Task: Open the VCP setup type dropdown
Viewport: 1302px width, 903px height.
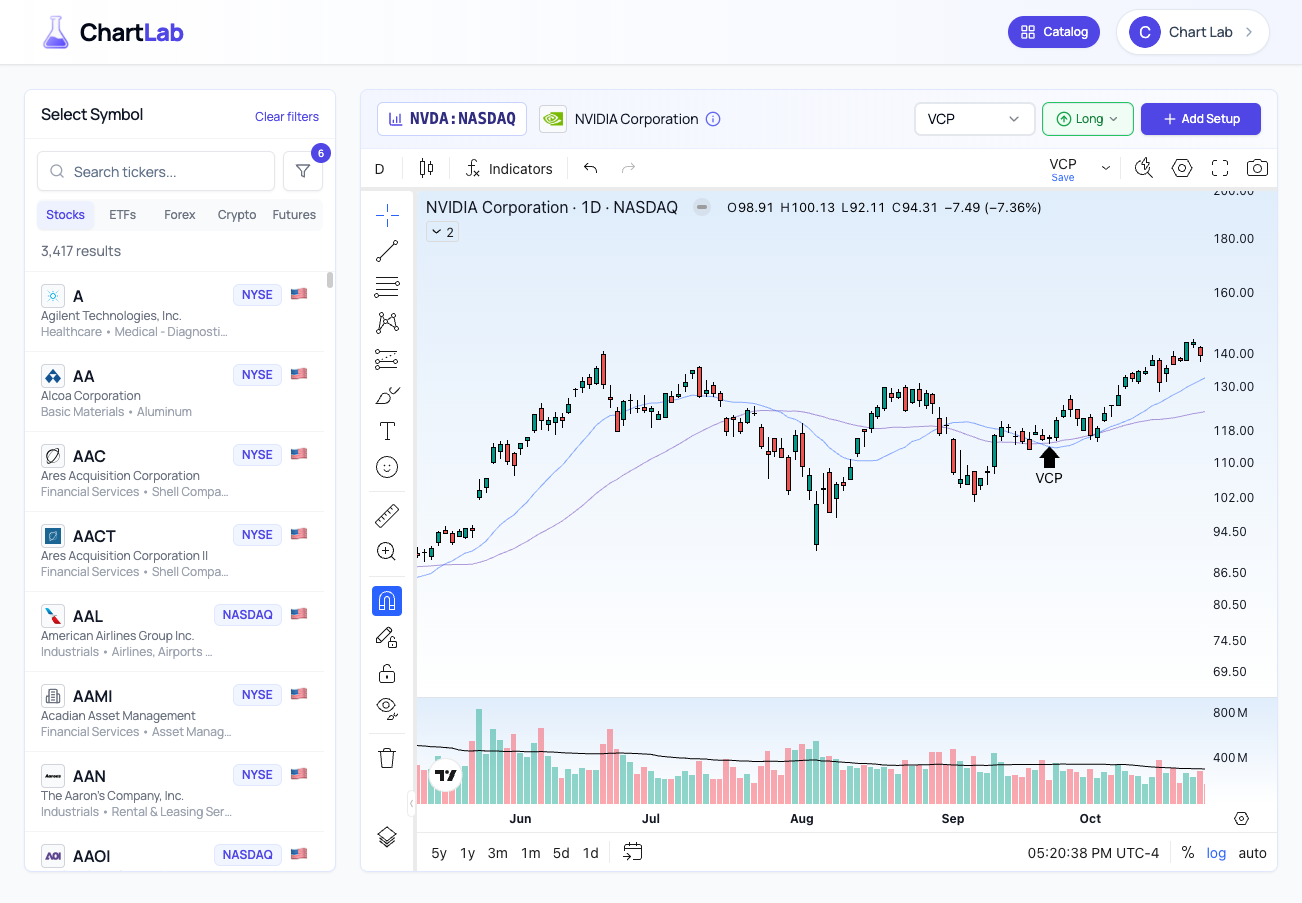Action: coord(974,119)
